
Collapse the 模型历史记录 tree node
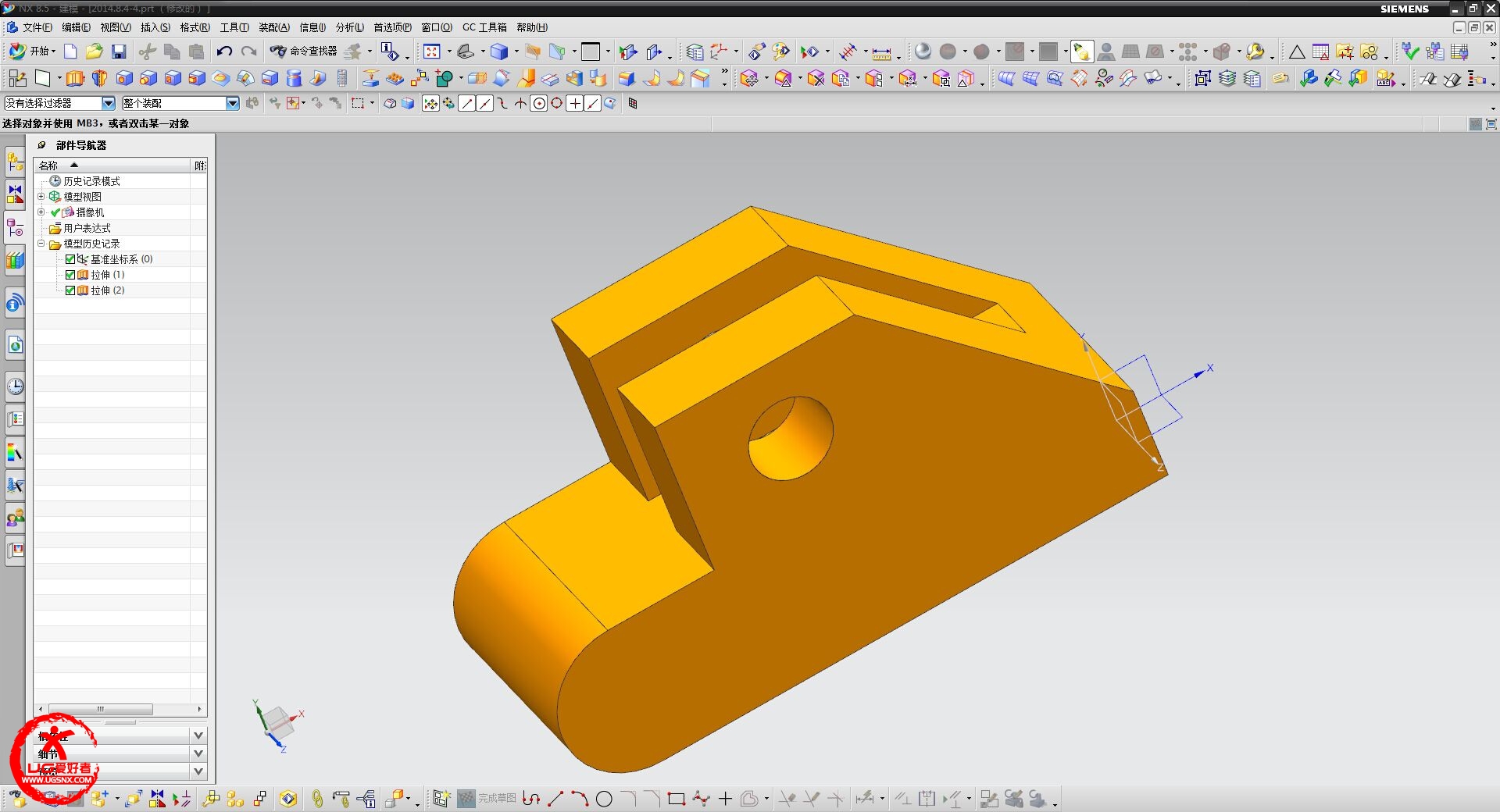tap(41, 244)
